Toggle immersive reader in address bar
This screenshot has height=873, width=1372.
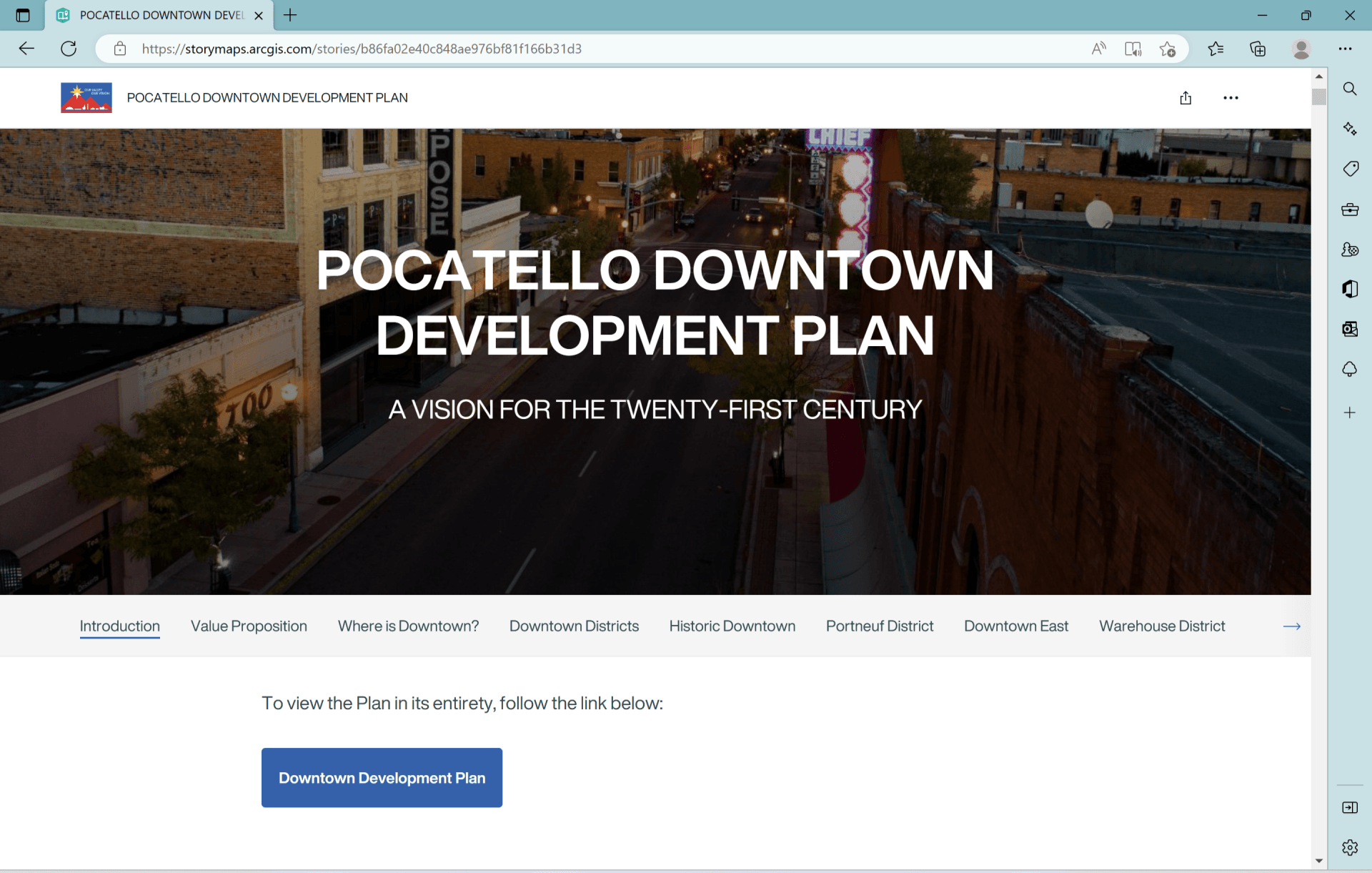1133,49
